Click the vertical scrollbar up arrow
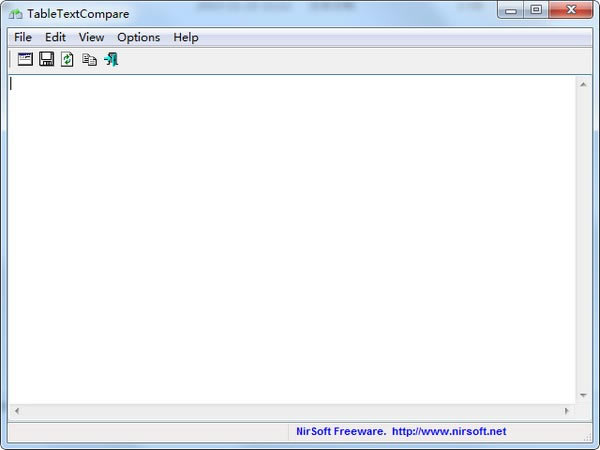This screenshot has height=450, width=600. (582, 84)
